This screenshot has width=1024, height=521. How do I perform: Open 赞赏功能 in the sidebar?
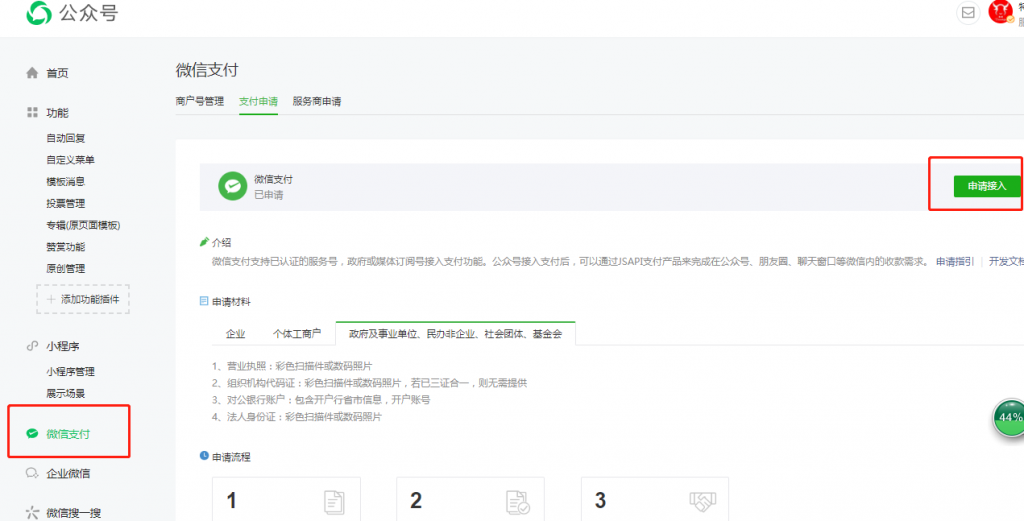coord(65,247)
